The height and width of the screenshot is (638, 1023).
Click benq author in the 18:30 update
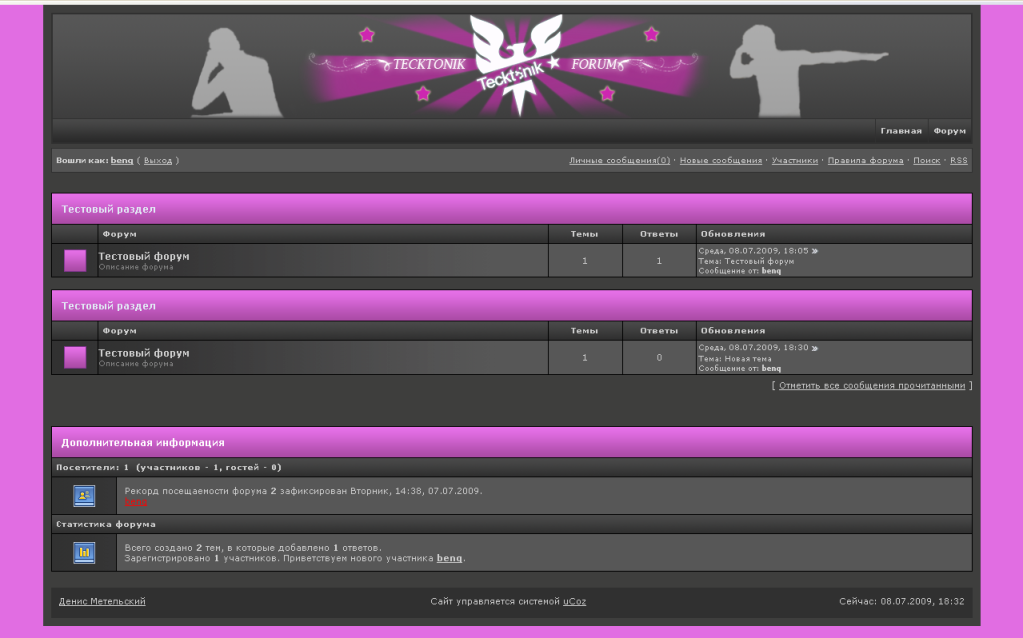tap(771, 369)
